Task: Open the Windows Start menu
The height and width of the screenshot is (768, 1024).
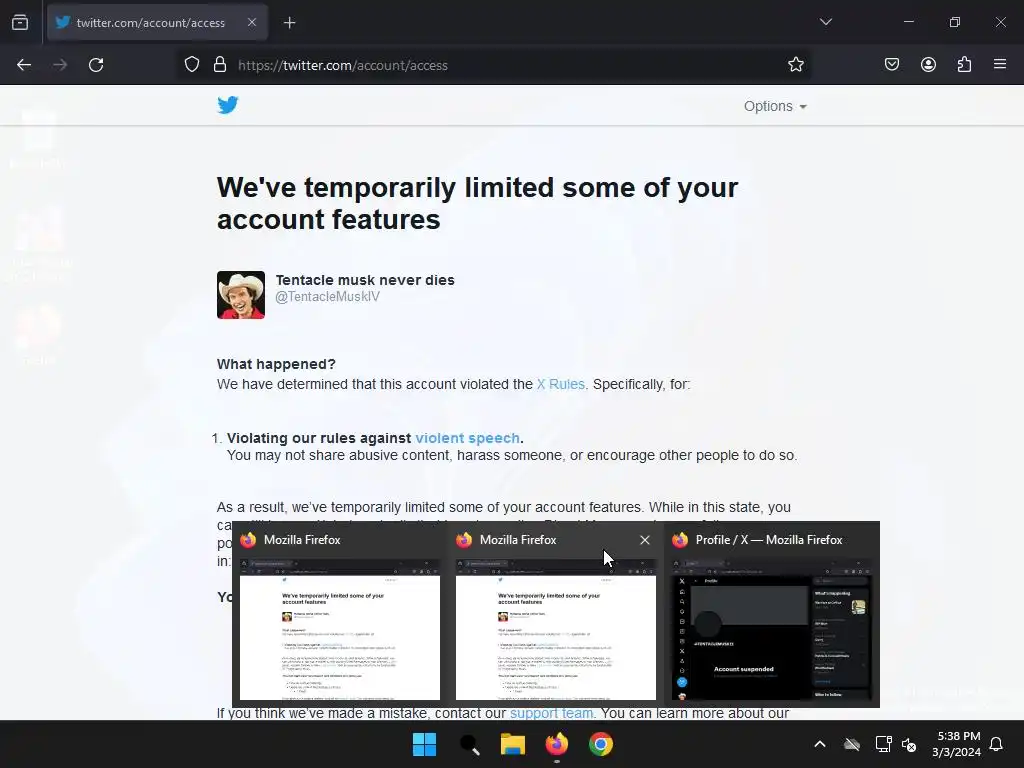Action: point(424,744)
